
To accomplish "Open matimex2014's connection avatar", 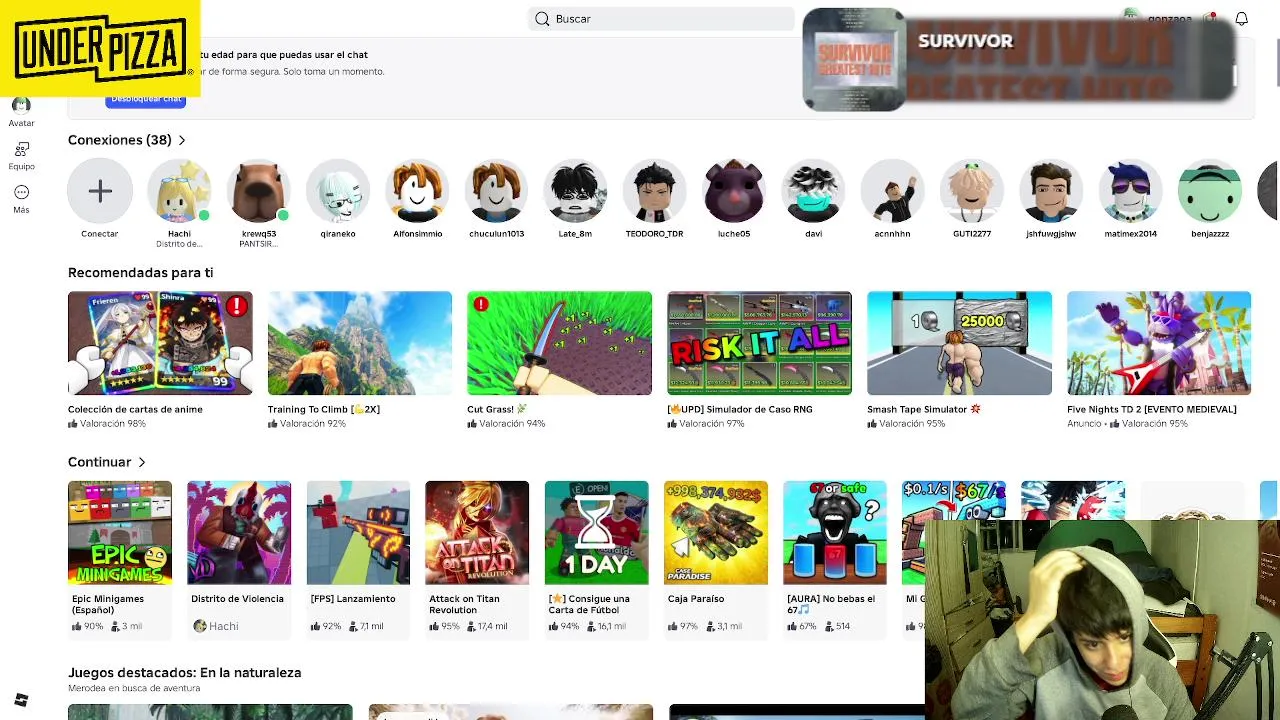I will tap(1130, 191).
